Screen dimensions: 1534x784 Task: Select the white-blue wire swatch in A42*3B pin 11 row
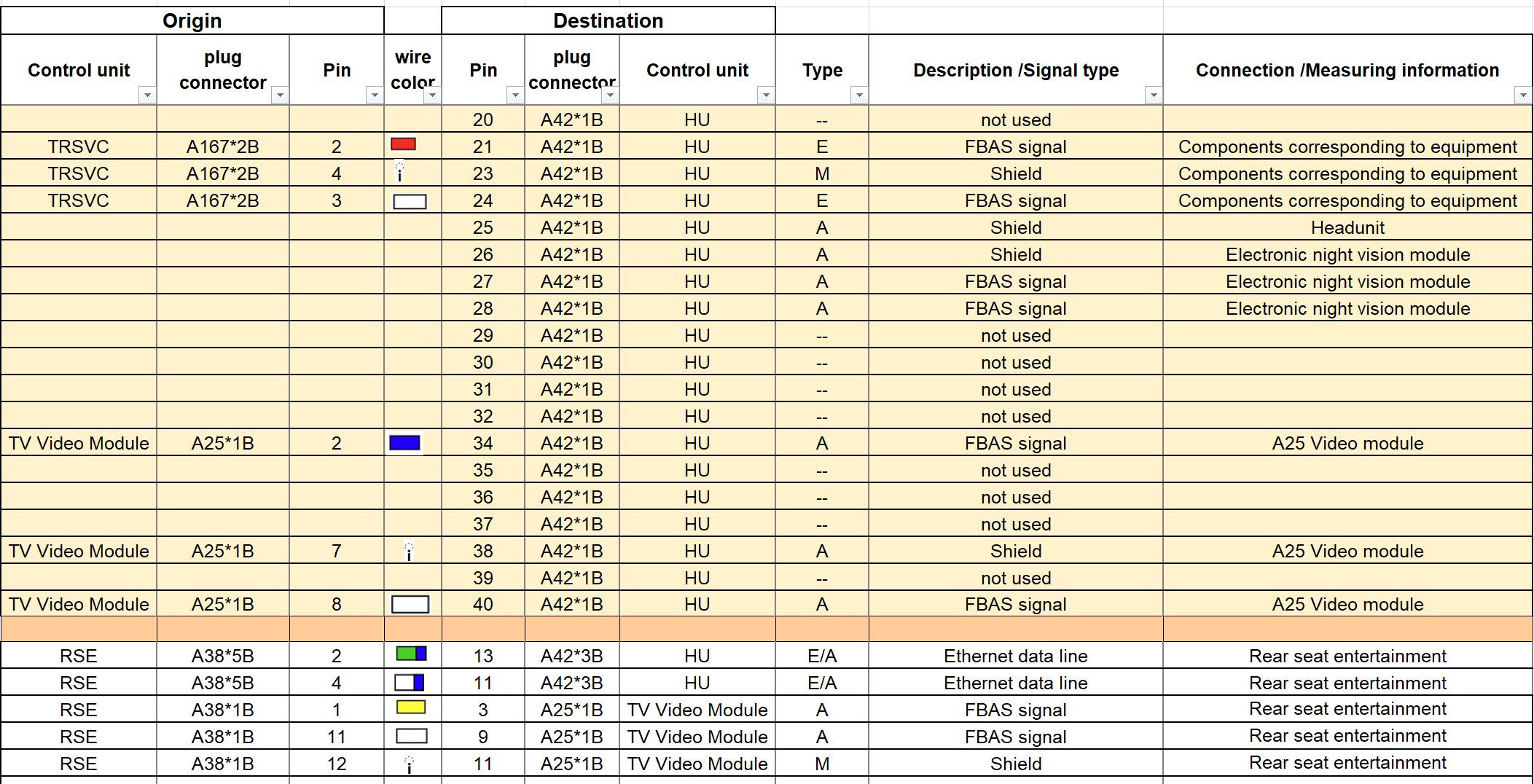point(409,683)
